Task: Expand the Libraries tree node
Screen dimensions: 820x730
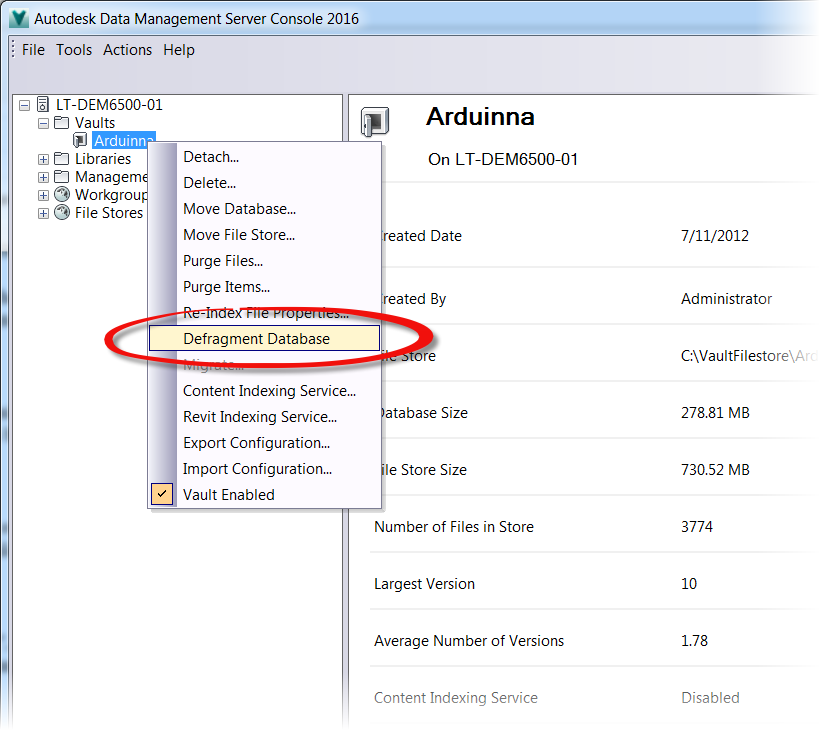Action: click(43, 159)
